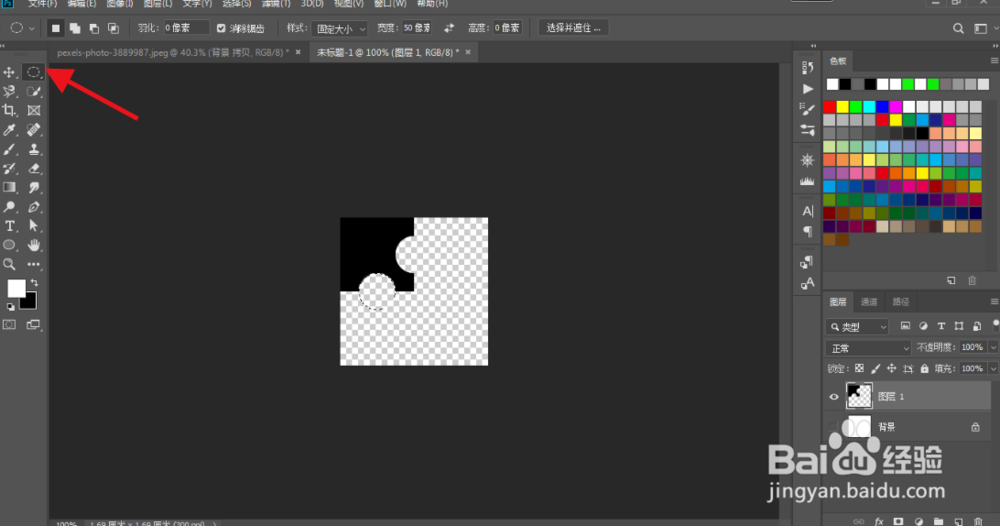This screenshot has width=1000, height=526.
Task: Open the opacity (不透明度) dropdown arrow
Action: 992,347
